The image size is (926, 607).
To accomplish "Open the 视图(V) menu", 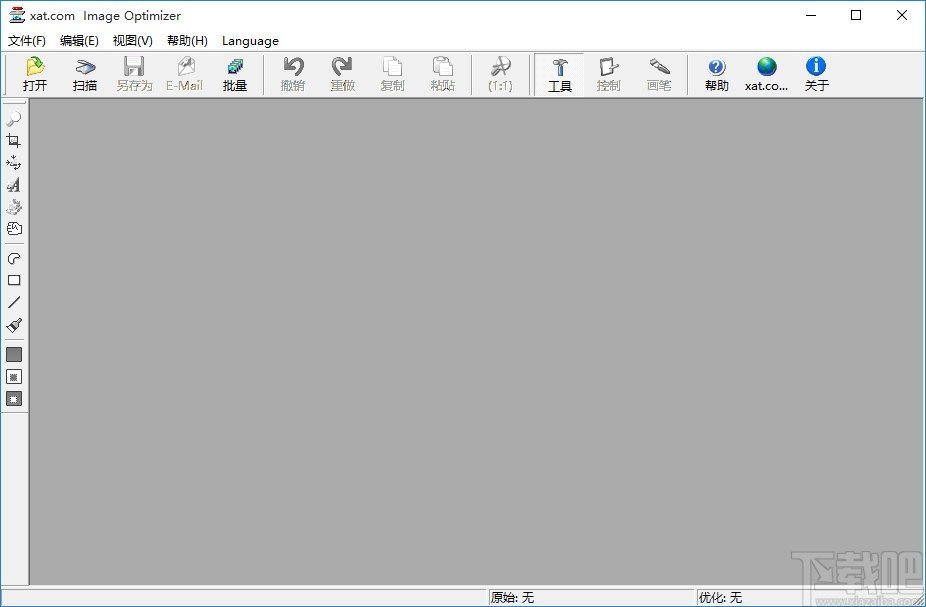I will pyautogui.click(x=132, y=41).
